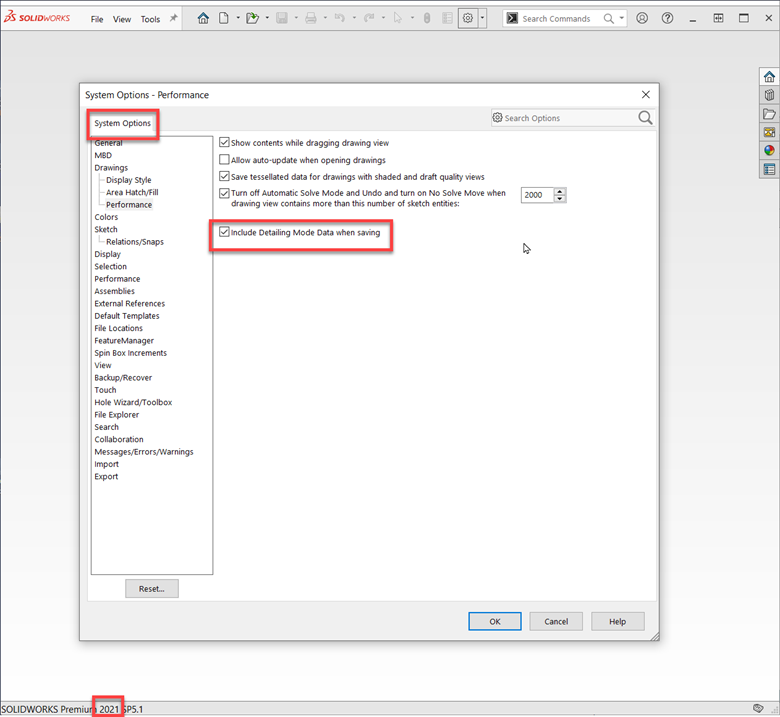This screenshot has width=780, height=717.
Task: Expand the Open file dropdown arrow
Action: point(267,18)
